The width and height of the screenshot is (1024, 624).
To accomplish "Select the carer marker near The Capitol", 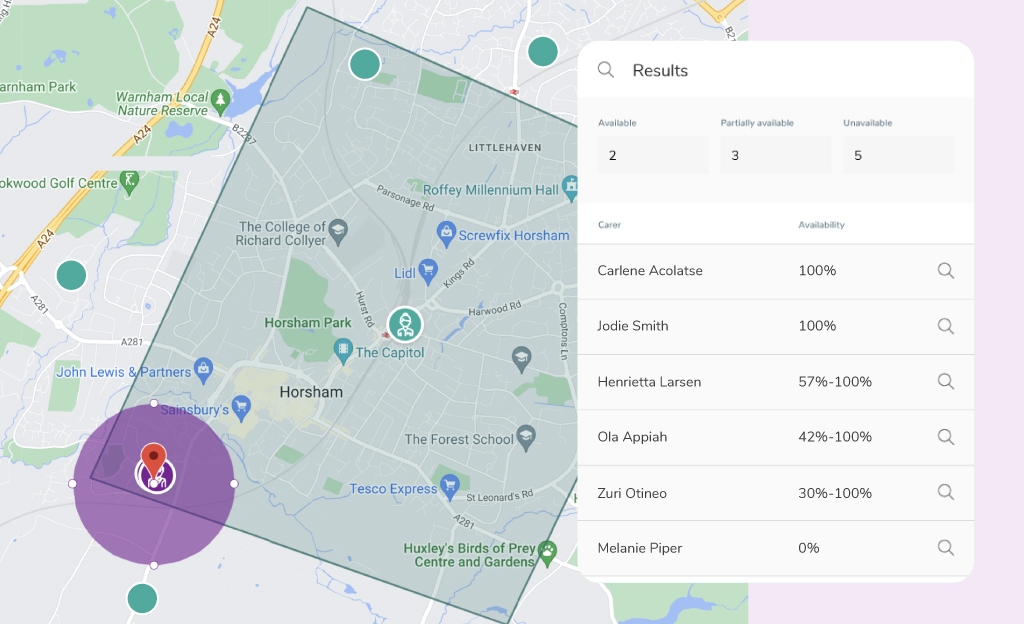I will click(405, 324).
